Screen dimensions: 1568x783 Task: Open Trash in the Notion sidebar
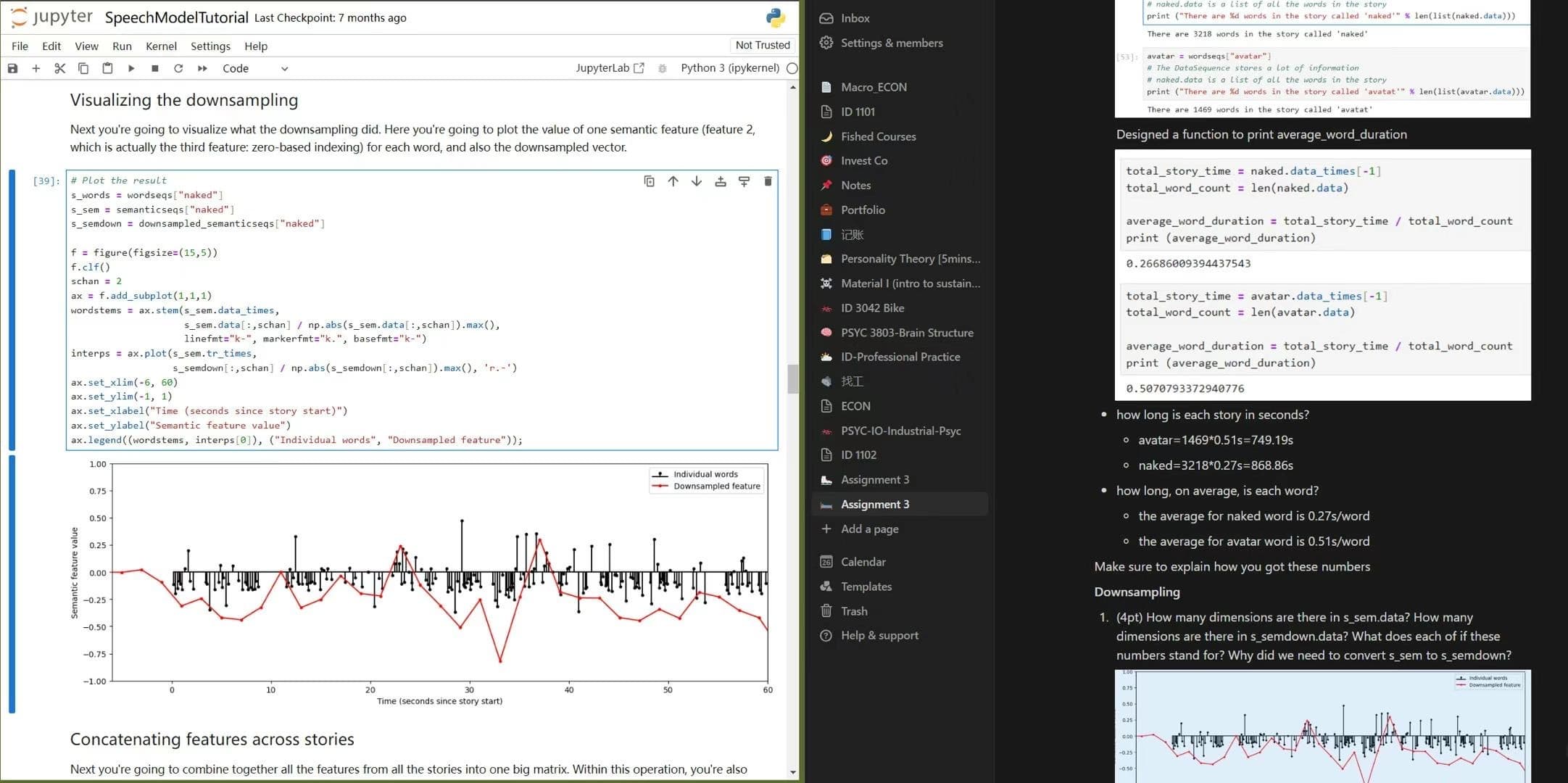tap(854, 611)
